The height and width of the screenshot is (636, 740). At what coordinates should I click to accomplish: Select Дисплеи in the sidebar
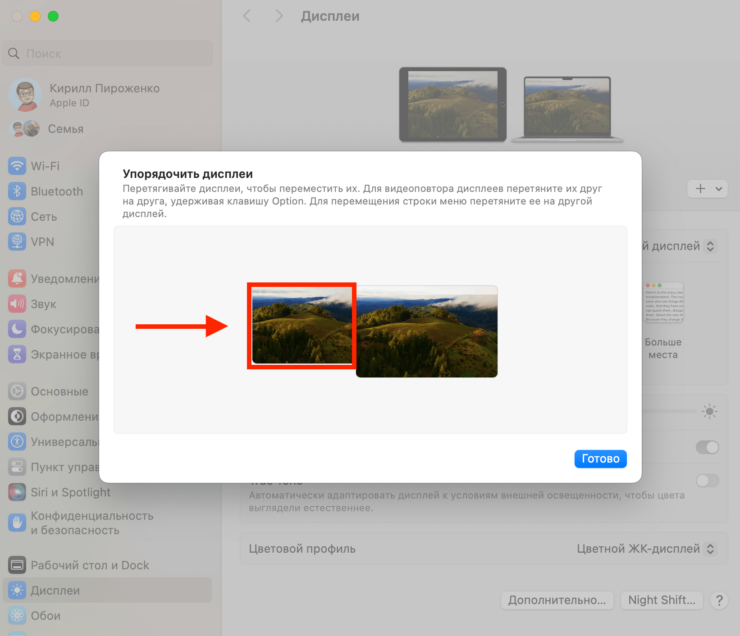tap(55, 590)
